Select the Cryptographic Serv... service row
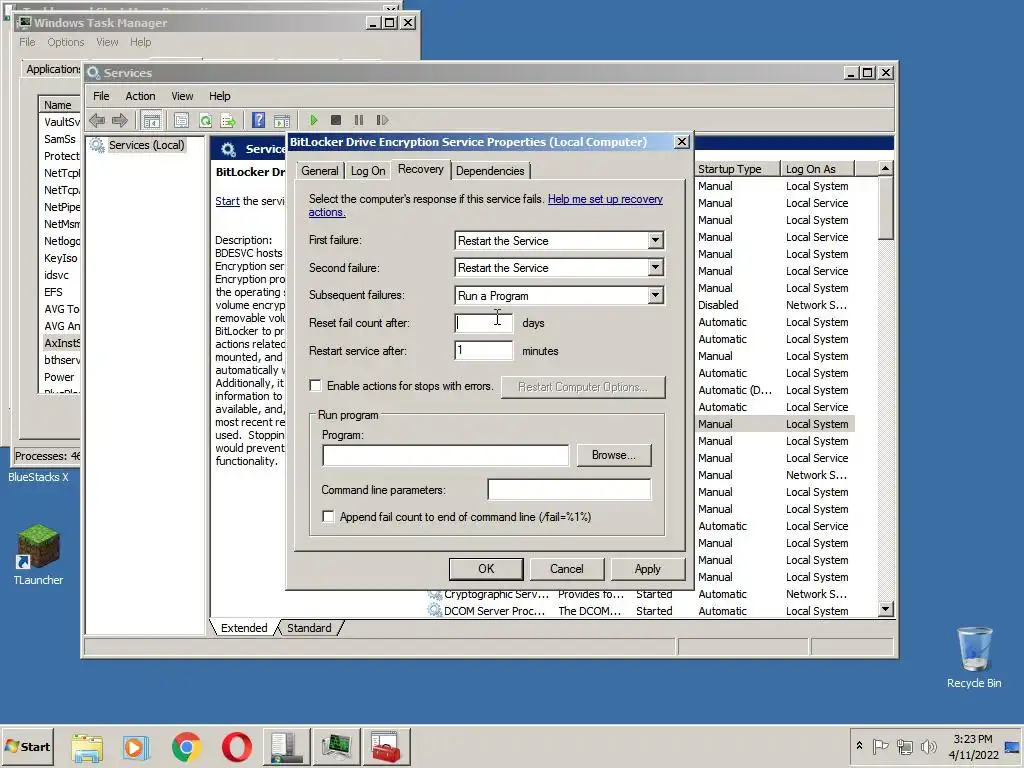This screenshot has height=768, width=1024. 641,594
